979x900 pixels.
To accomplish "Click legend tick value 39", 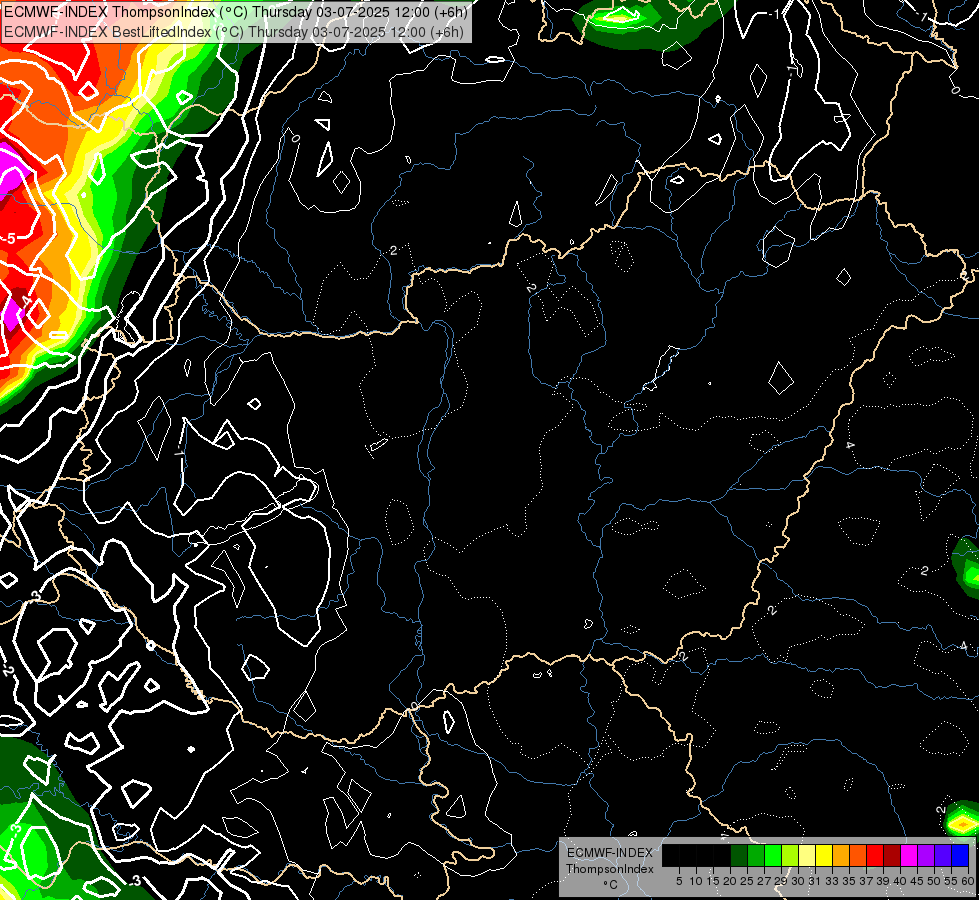I will [883, 881].
